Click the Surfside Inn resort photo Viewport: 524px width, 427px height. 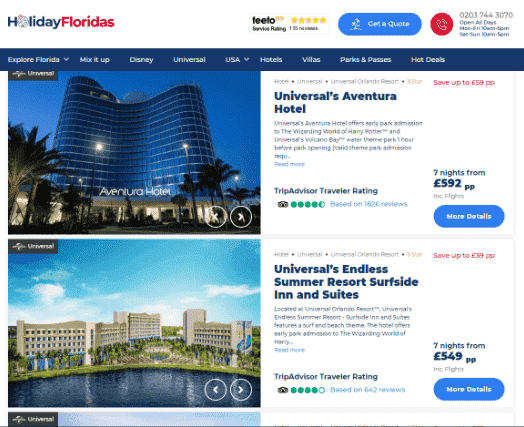(x=134, y=323)
